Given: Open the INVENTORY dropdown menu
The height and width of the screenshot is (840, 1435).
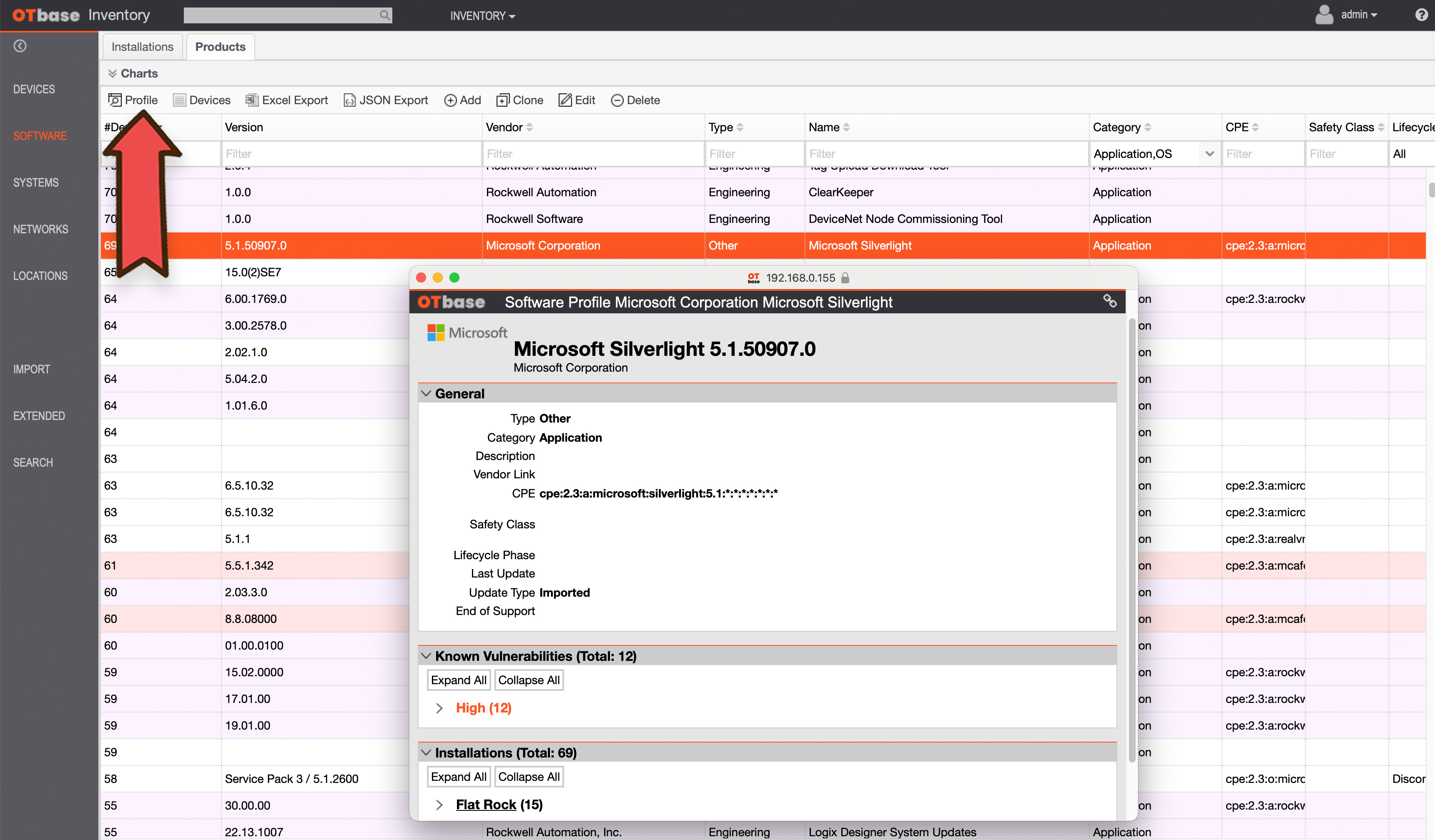Looking at the screenshot, I should click(482, 16).
